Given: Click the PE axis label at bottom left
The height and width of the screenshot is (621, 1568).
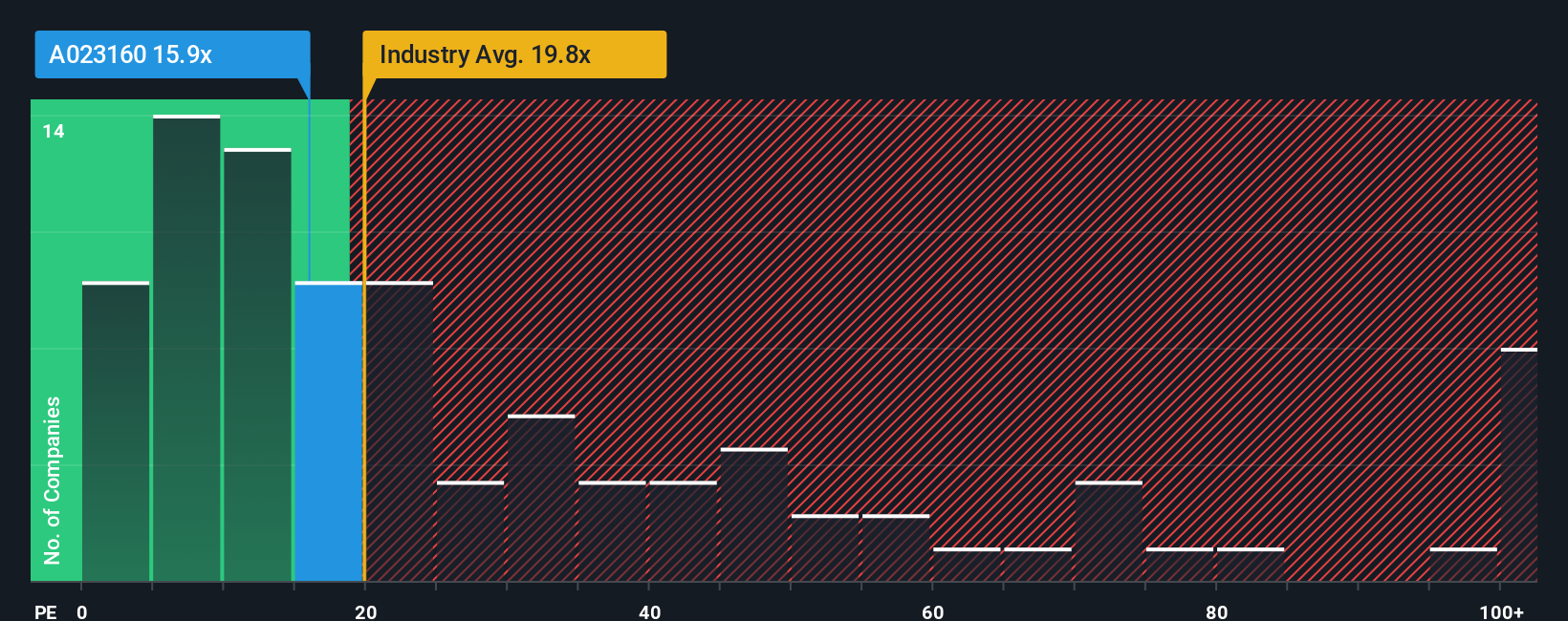Looking at the screenshot, I should click(46, 611).
